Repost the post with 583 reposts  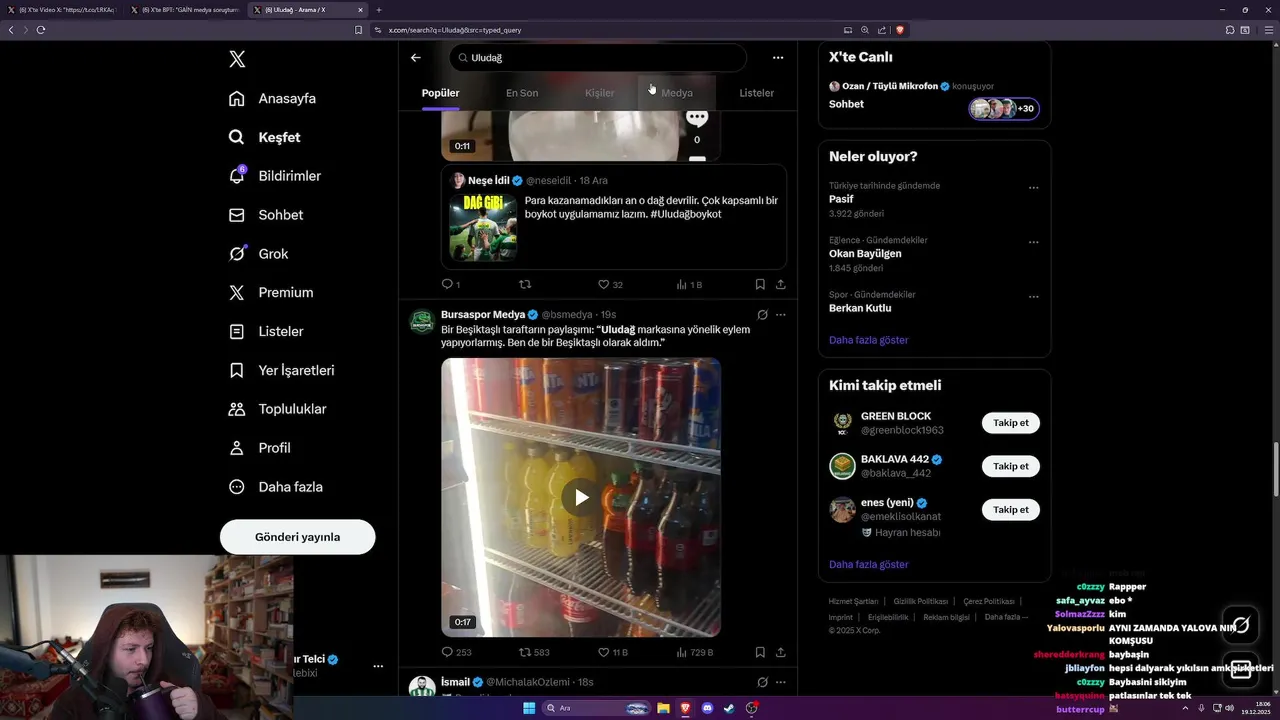click(x=534, y=652)
